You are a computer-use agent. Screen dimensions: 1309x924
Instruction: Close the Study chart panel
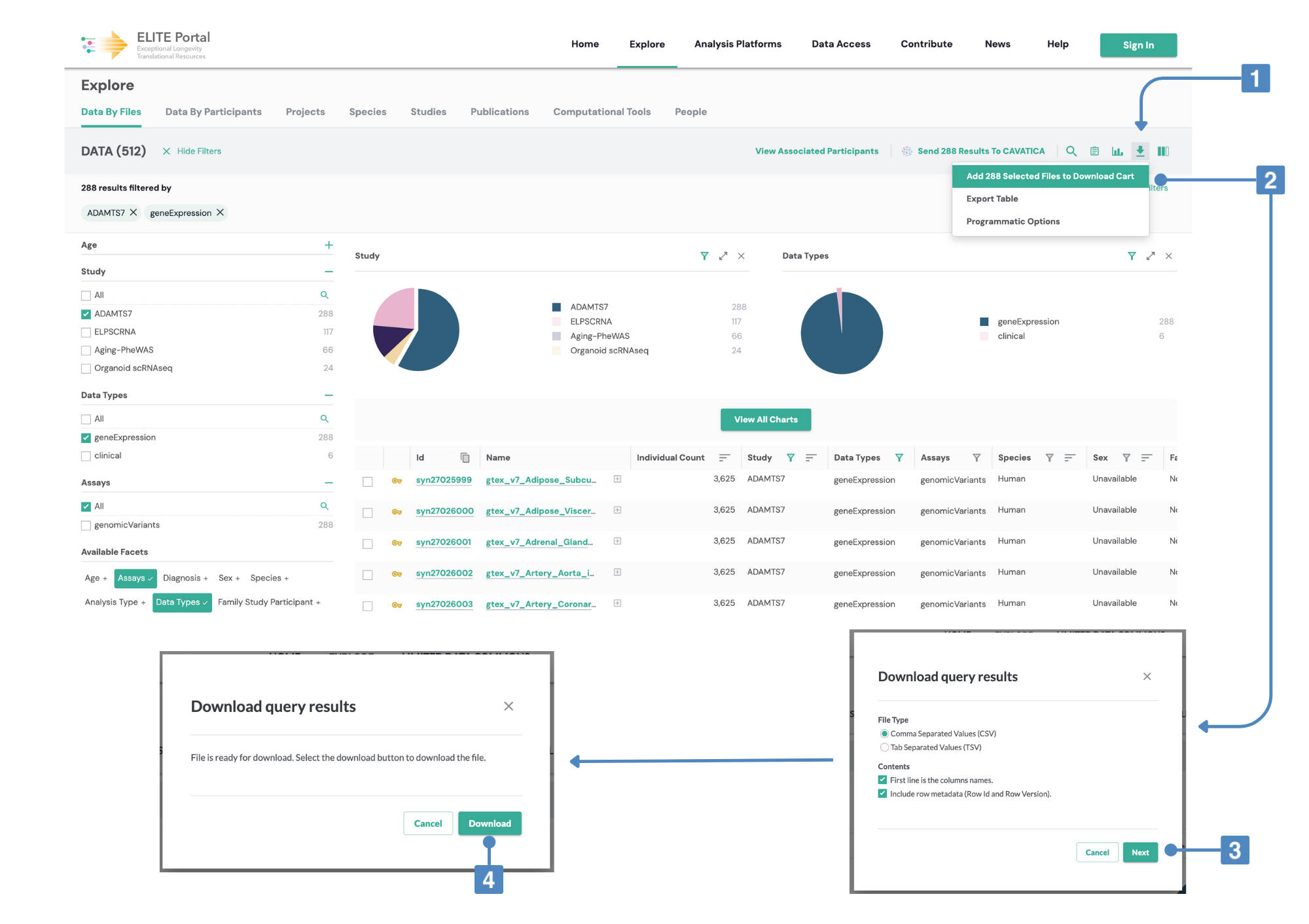coord(742,256)
